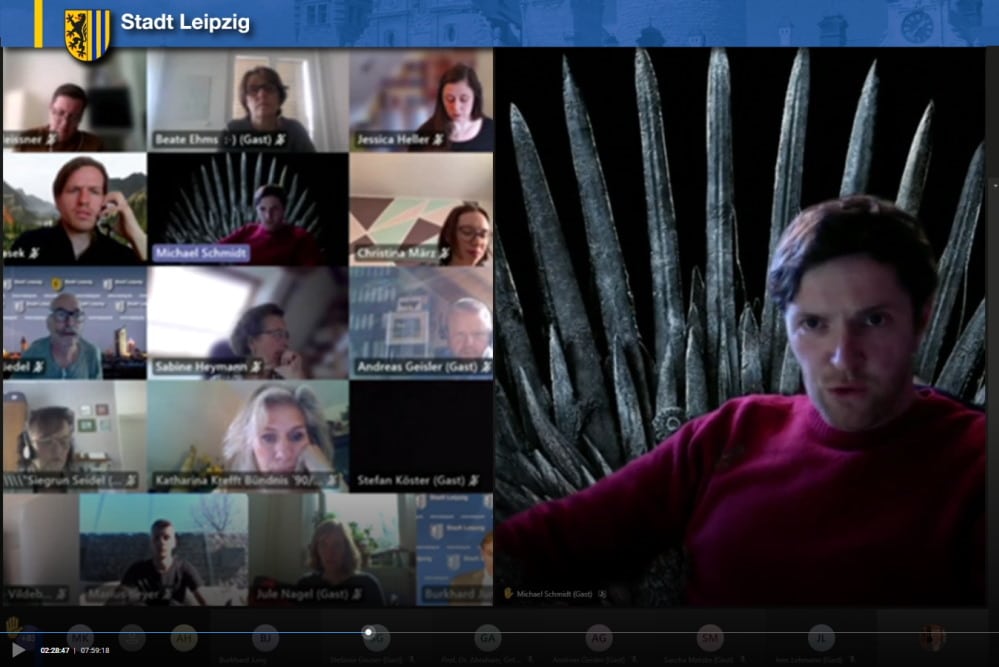Viewport: 999px width, 667px height.
Task: Click the mic icon beside Christina März
Action: [x=444, y=254]
